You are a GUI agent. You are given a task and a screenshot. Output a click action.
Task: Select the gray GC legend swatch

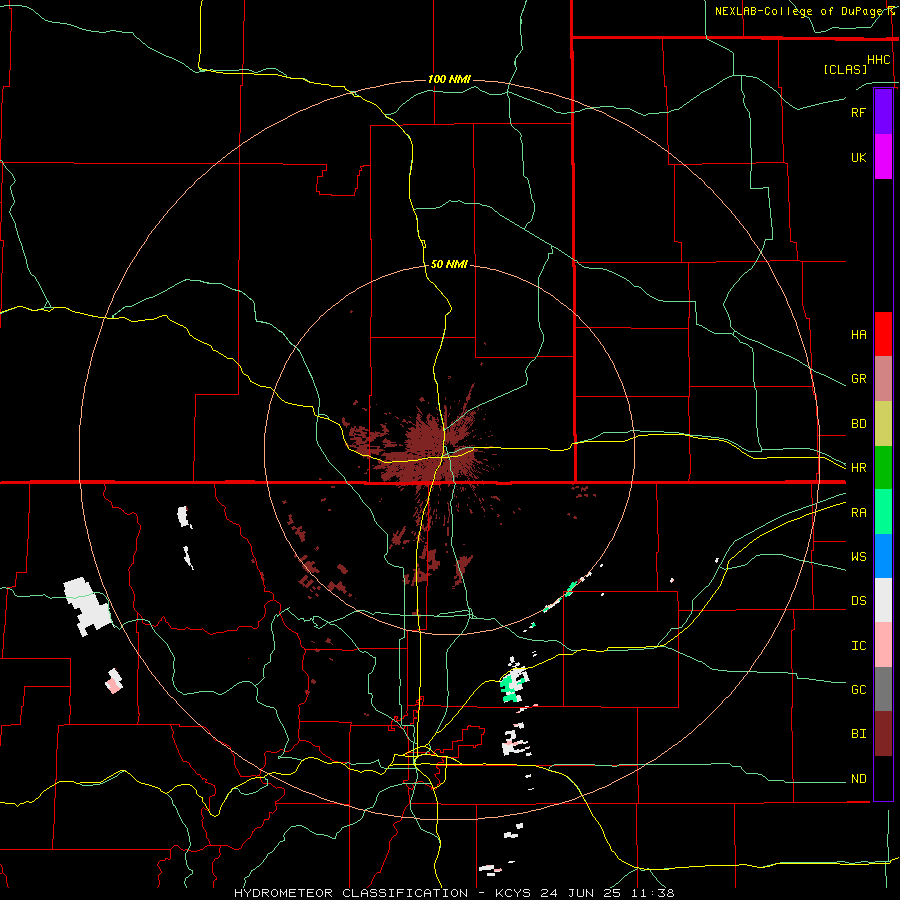point(883,689)
